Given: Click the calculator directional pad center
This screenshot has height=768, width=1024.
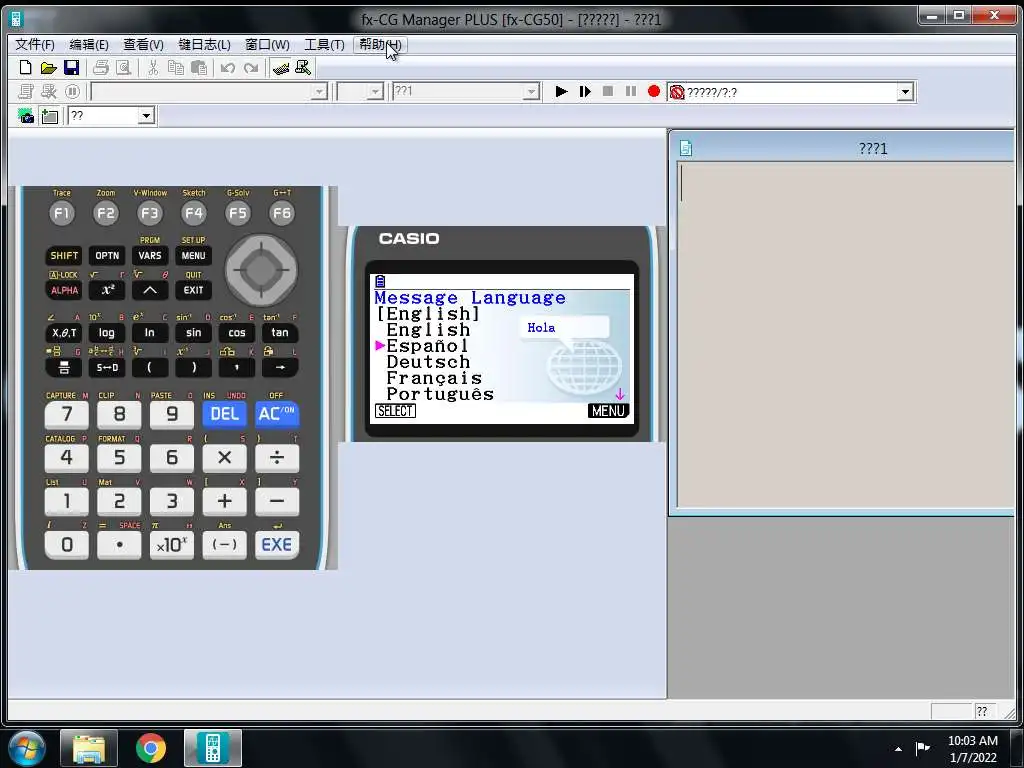Looking at the screenshot, I should [261, 270].
